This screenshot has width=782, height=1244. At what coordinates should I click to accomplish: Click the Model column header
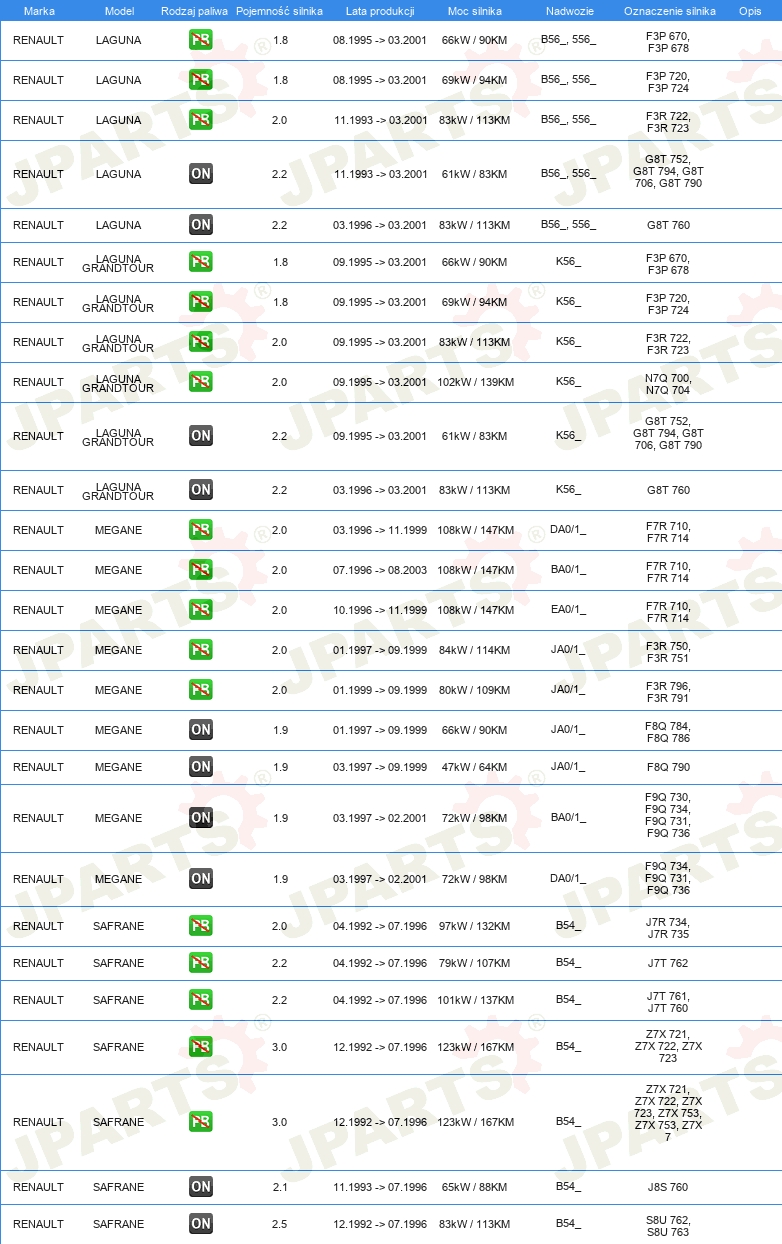(119, 11)
